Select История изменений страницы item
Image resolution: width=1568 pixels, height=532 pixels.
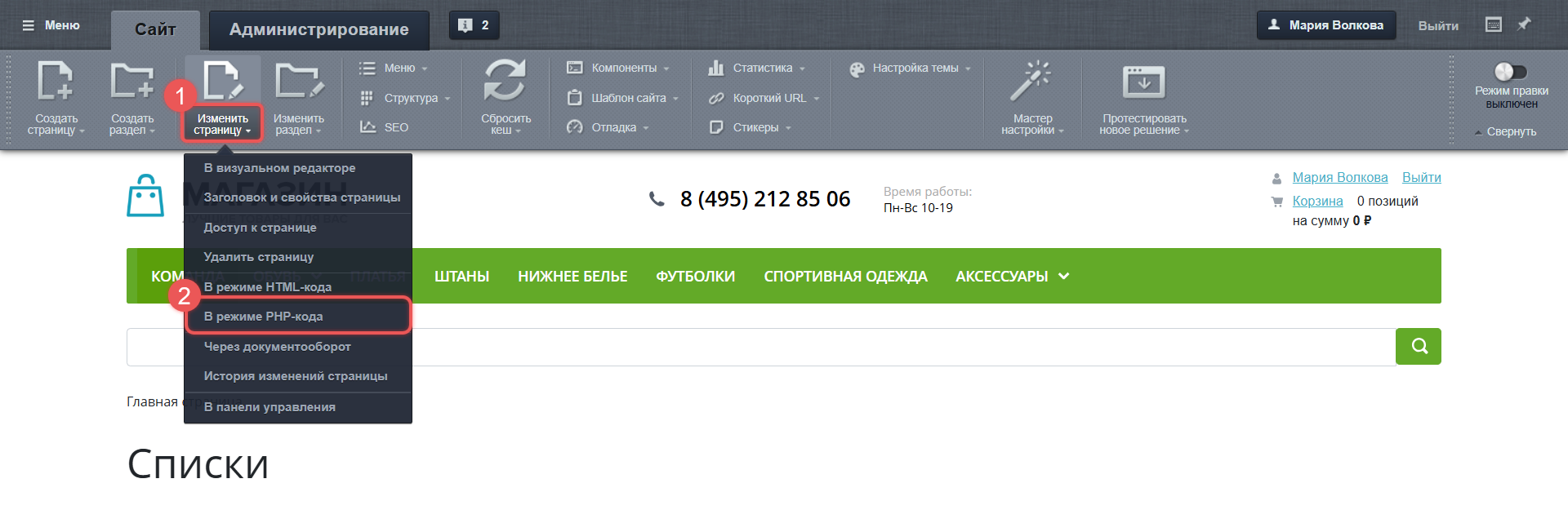298,376
